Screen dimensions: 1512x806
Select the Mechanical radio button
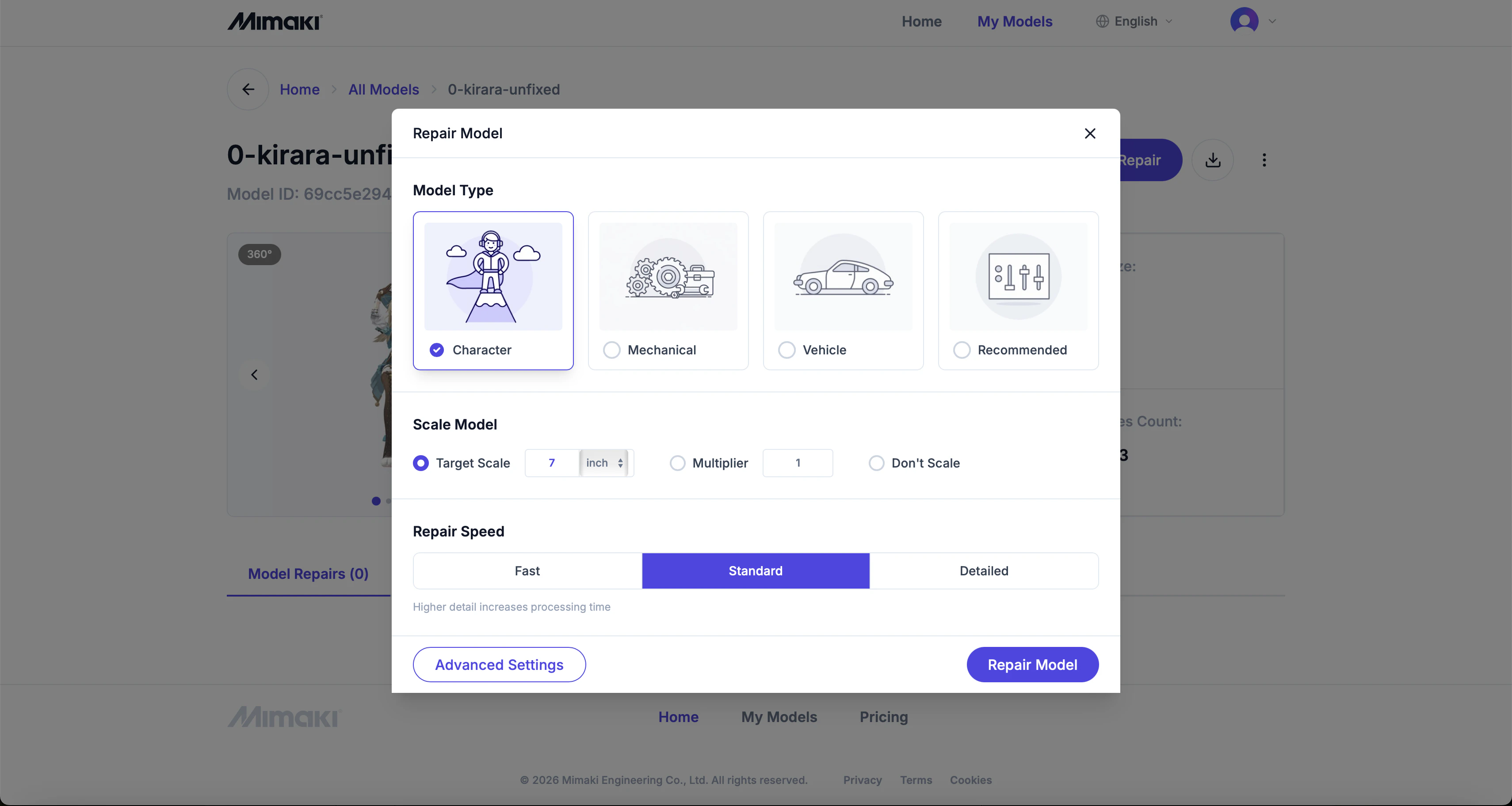point(611,350)
